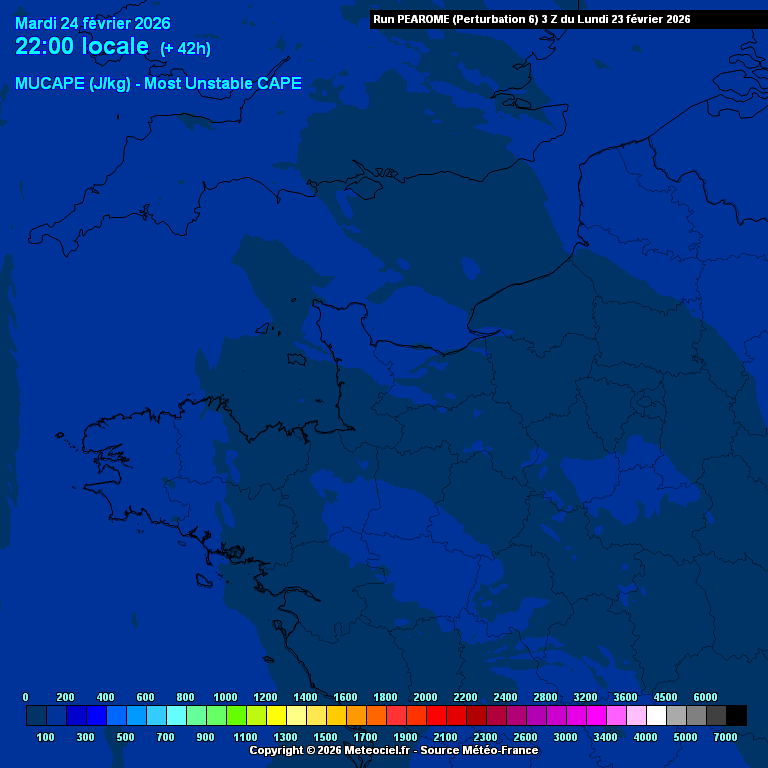Click the darkest blue first legend swatch
Image resolution: width=768 pixels, height=768 pixels.
click(36, 715)
